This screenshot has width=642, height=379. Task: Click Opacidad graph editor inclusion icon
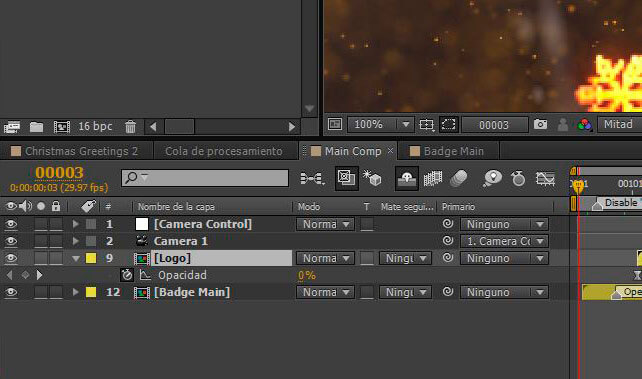[x=145, y=275]
